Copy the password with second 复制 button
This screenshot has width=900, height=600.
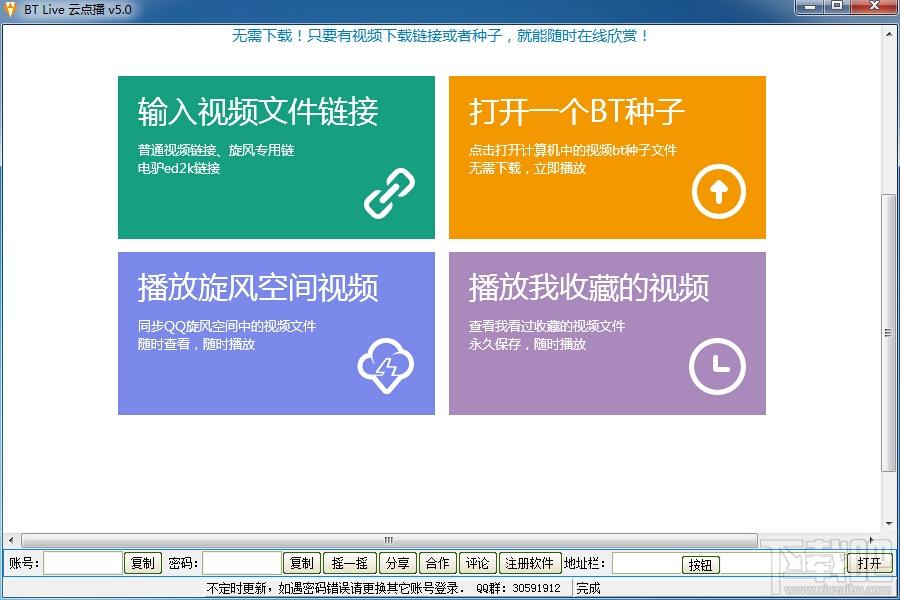click(x=302, y=563)
